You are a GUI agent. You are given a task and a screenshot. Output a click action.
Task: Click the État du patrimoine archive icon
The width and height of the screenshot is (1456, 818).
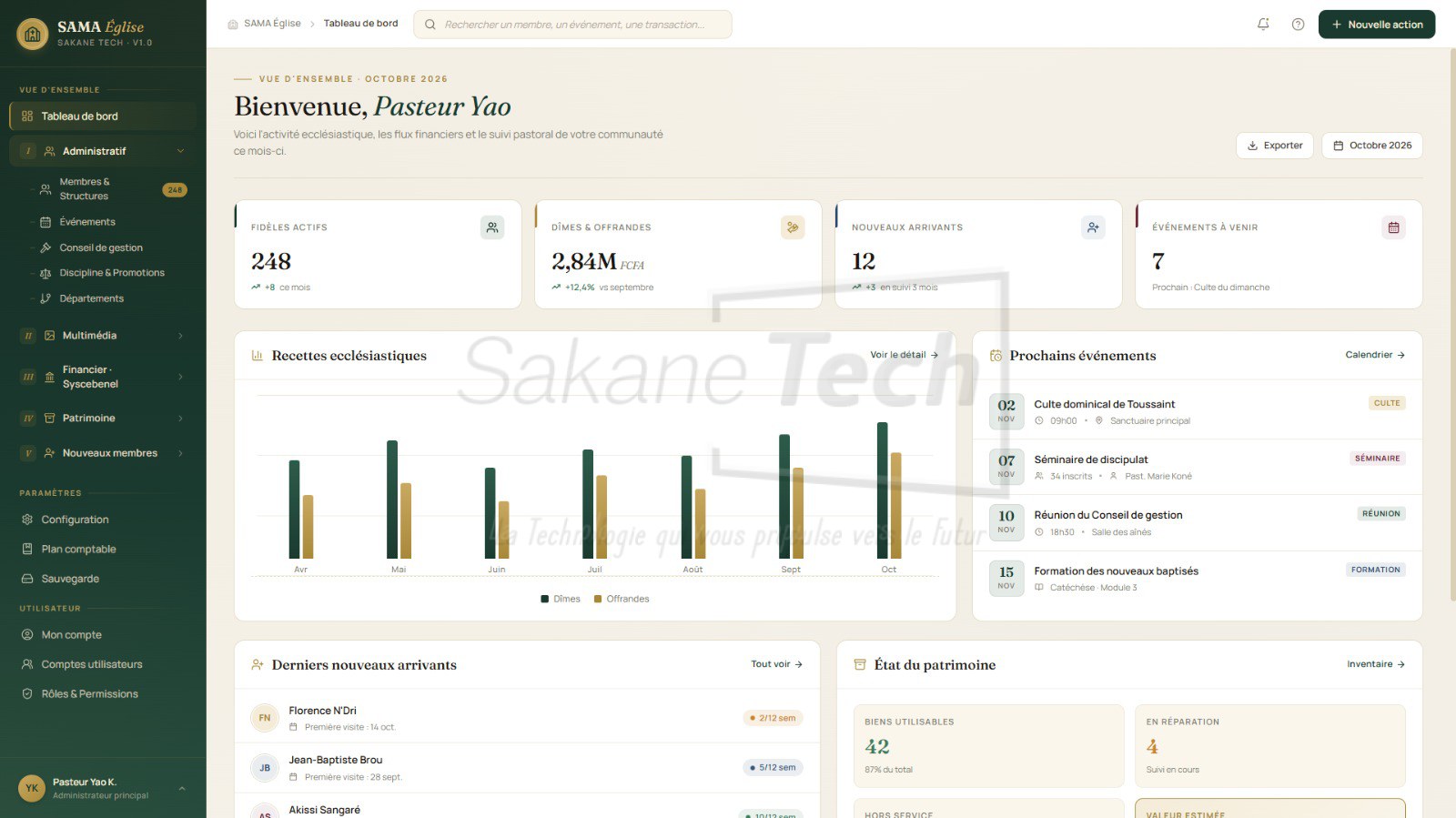pos(860,665)
